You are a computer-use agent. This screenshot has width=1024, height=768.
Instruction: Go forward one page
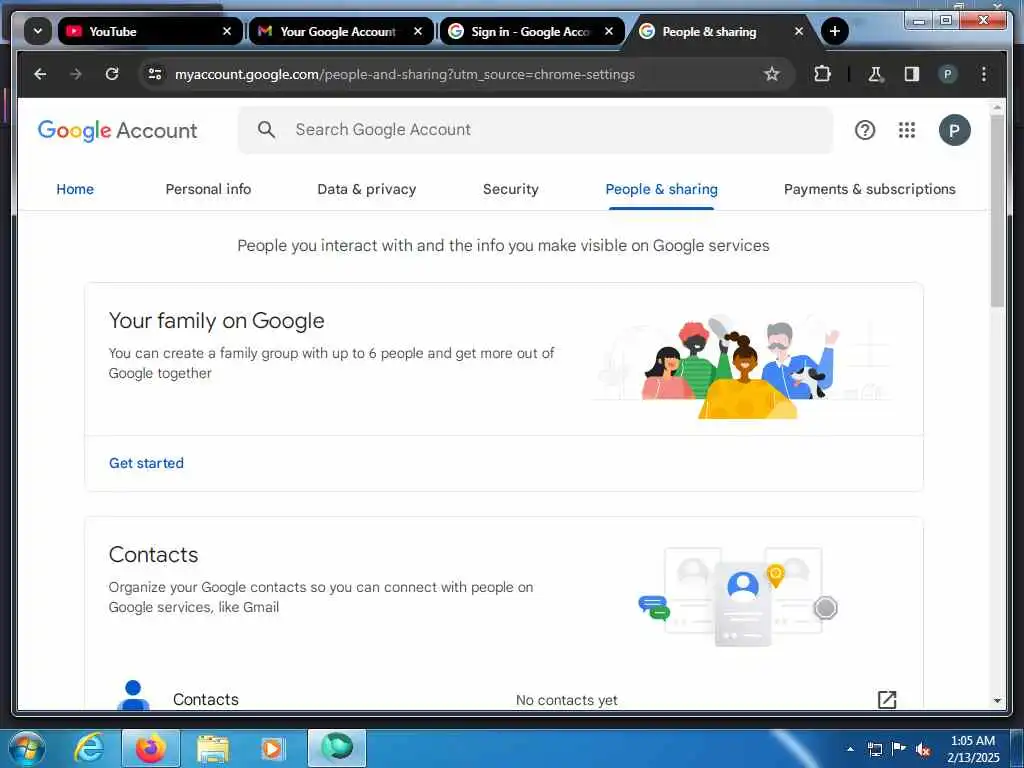pos(76,74)
